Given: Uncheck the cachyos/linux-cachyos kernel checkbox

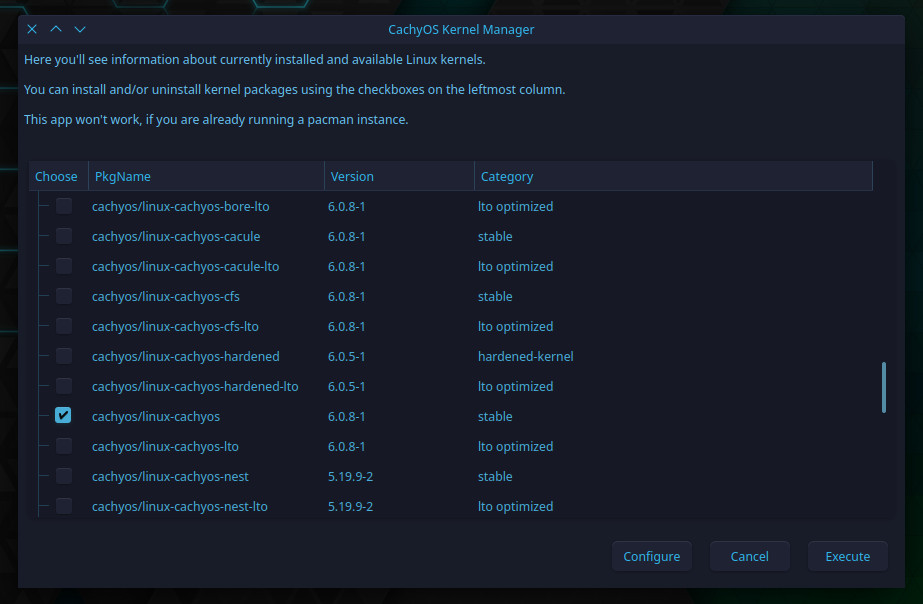Looking at the screenshot, I should tap(64, 416).
